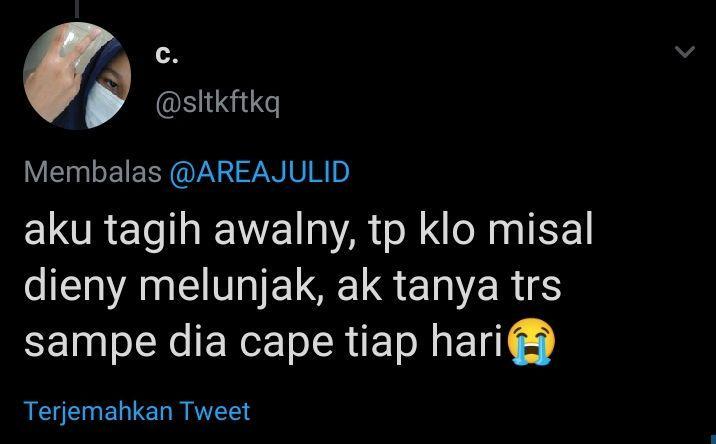Click the word "Tweet" in translate link

click(x=215, y=411)
